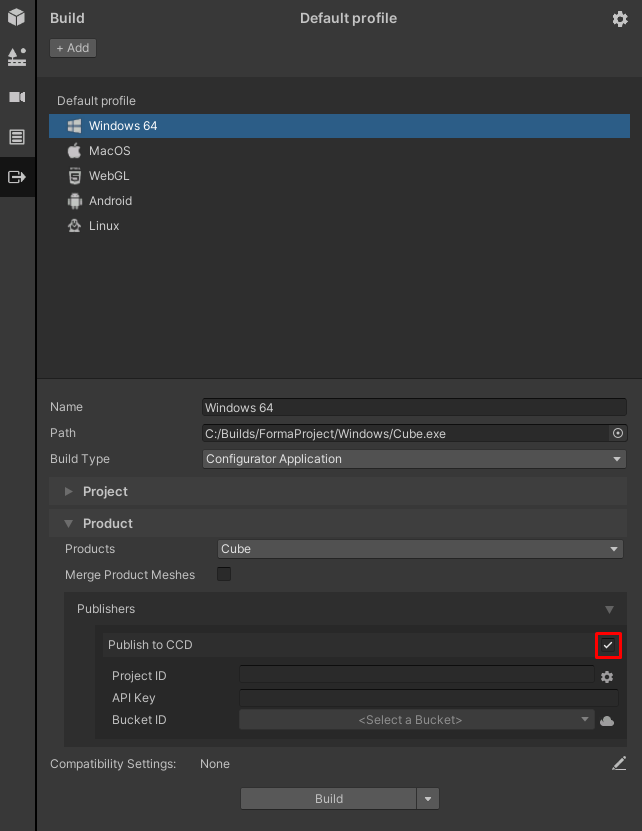Select the WebGL platform in the list
Viewport: 642px width, 831px height.
click(109, 176)
